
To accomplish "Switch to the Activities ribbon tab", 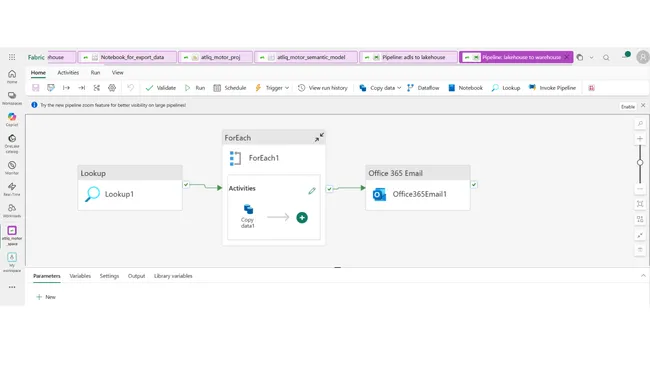I will point(68,73).
